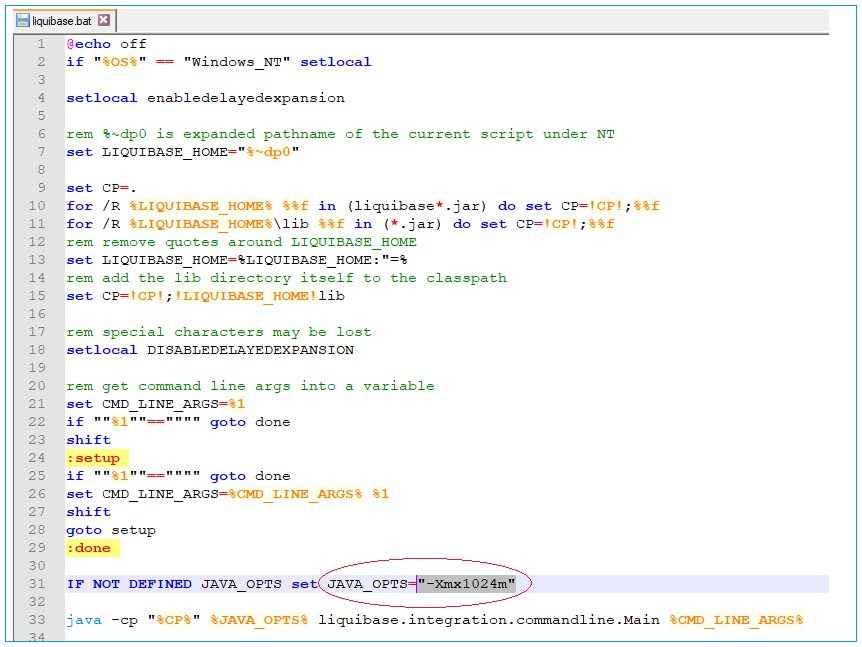862x647 pixels.
Task: Click 'goto setup' on line 28
Action: (111, 530)
